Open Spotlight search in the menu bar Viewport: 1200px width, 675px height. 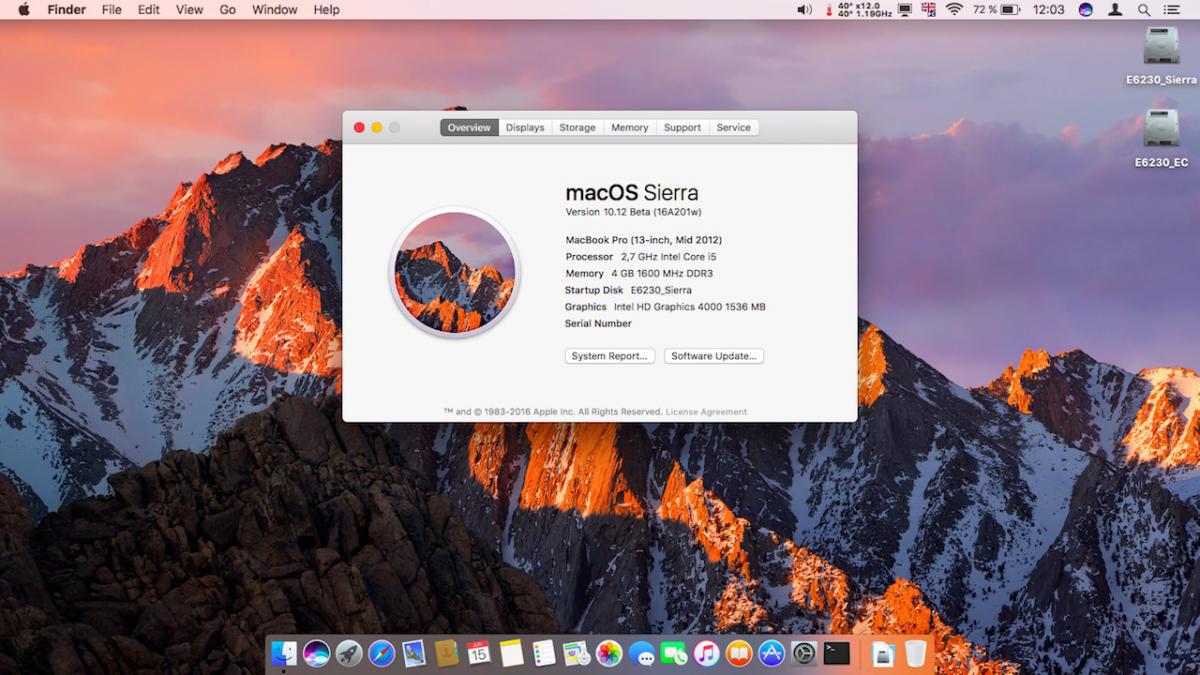(1143, 9)
